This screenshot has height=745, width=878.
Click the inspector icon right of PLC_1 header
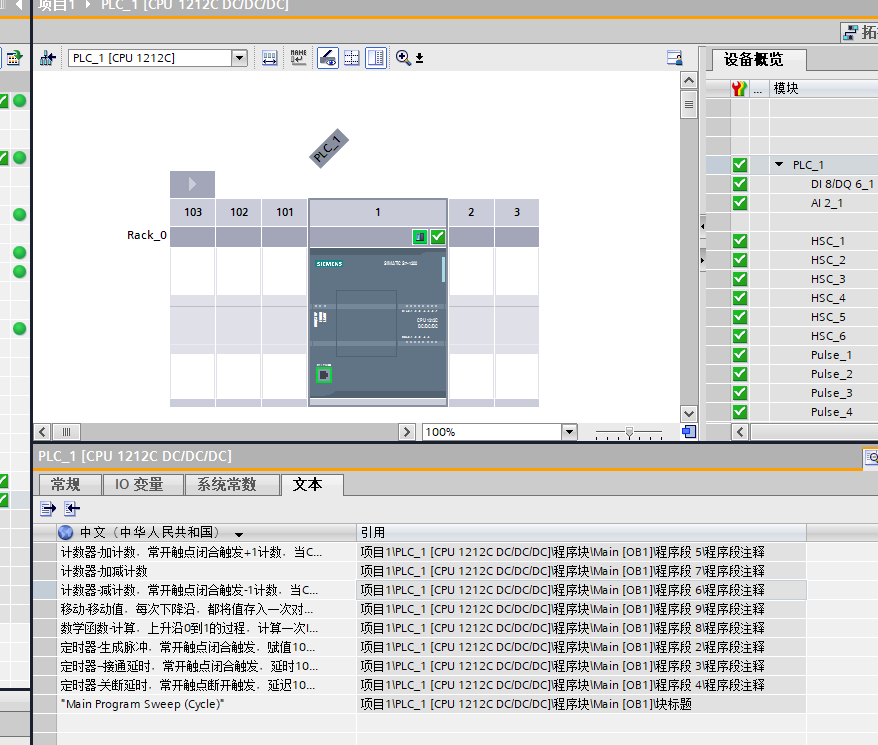(x=871, y=458)
